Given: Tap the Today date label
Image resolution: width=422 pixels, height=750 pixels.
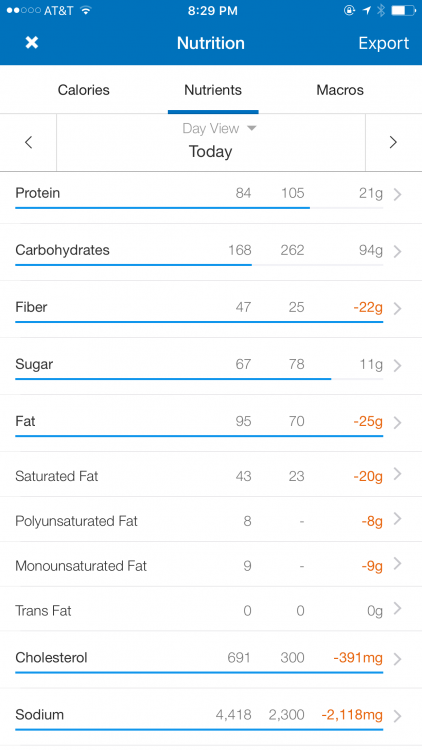Looking at the screenshot, I should point(211,152).
